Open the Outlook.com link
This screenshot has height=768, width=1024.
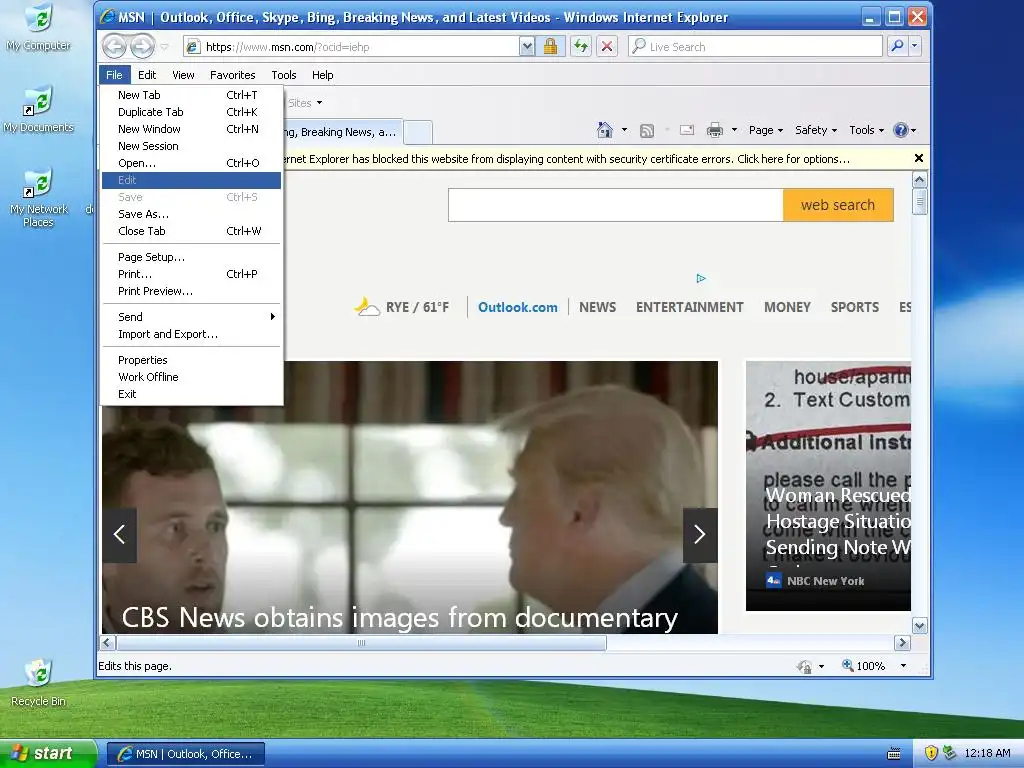click(x=518, y=307)
